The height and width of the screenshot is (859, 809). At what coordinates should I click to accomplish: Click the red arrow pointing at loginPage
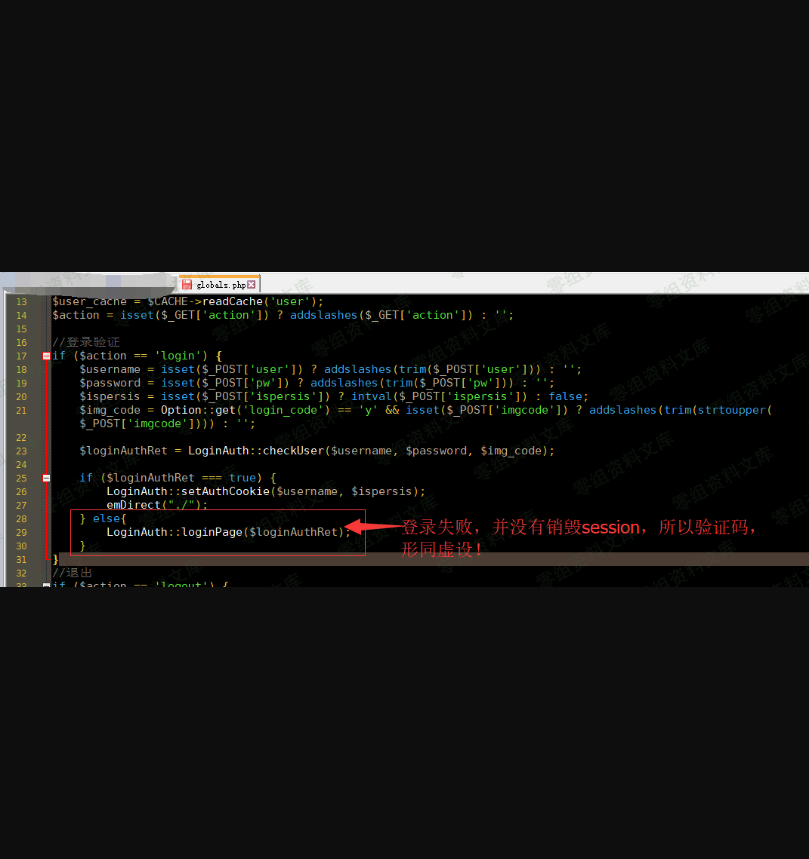point(372,527)
